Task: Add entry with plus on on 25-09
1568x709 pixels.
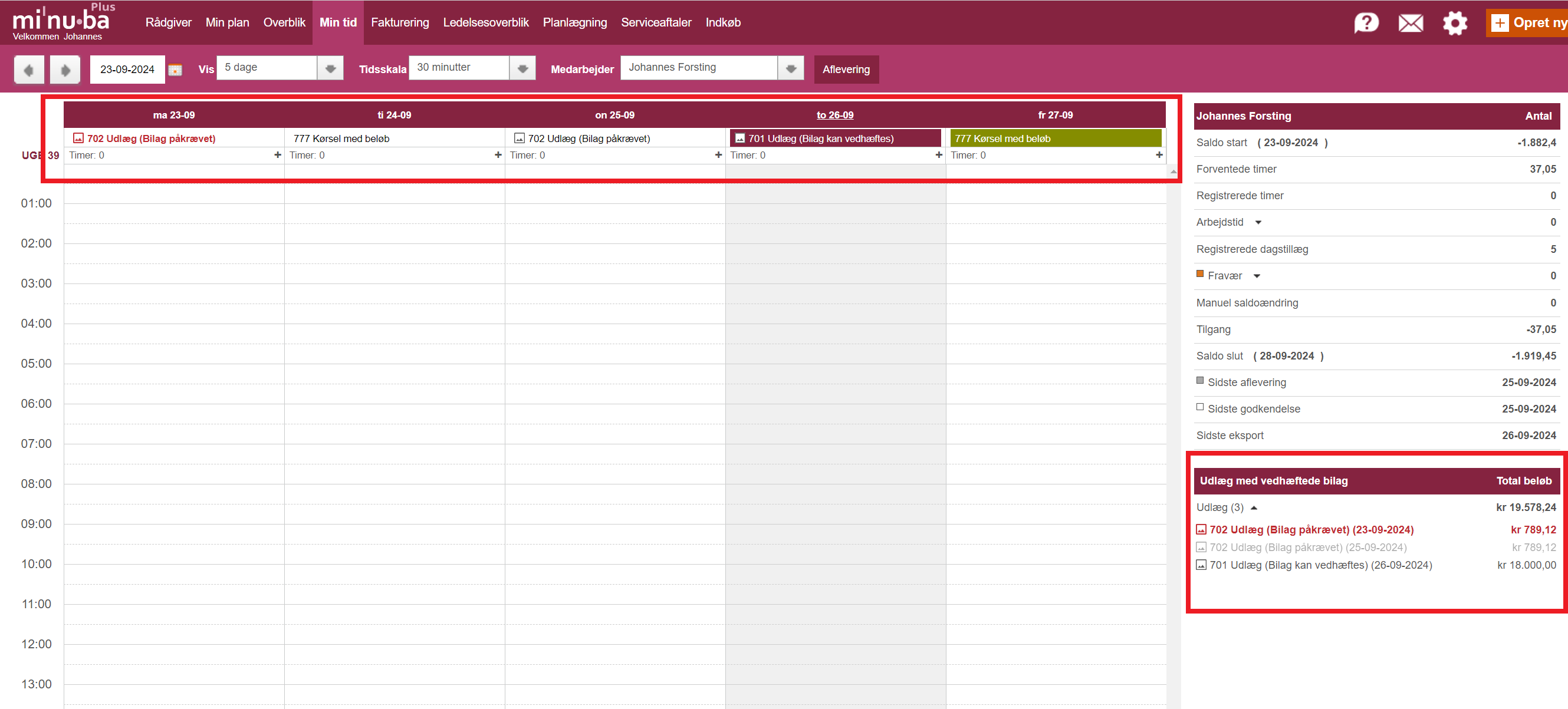Action: 718,155
